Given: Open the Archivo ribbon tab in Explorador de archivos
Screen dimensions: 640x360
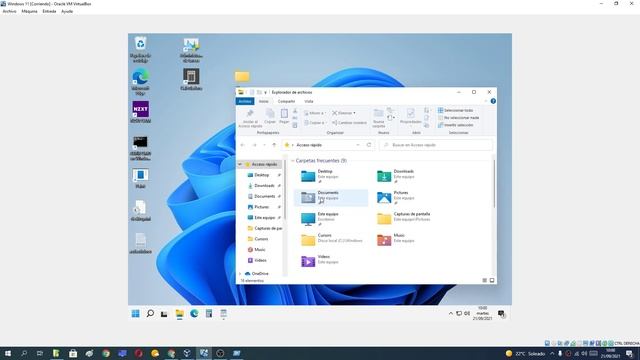Looking at the screenshot, I should pyautogui.click(x=245, y=101).
